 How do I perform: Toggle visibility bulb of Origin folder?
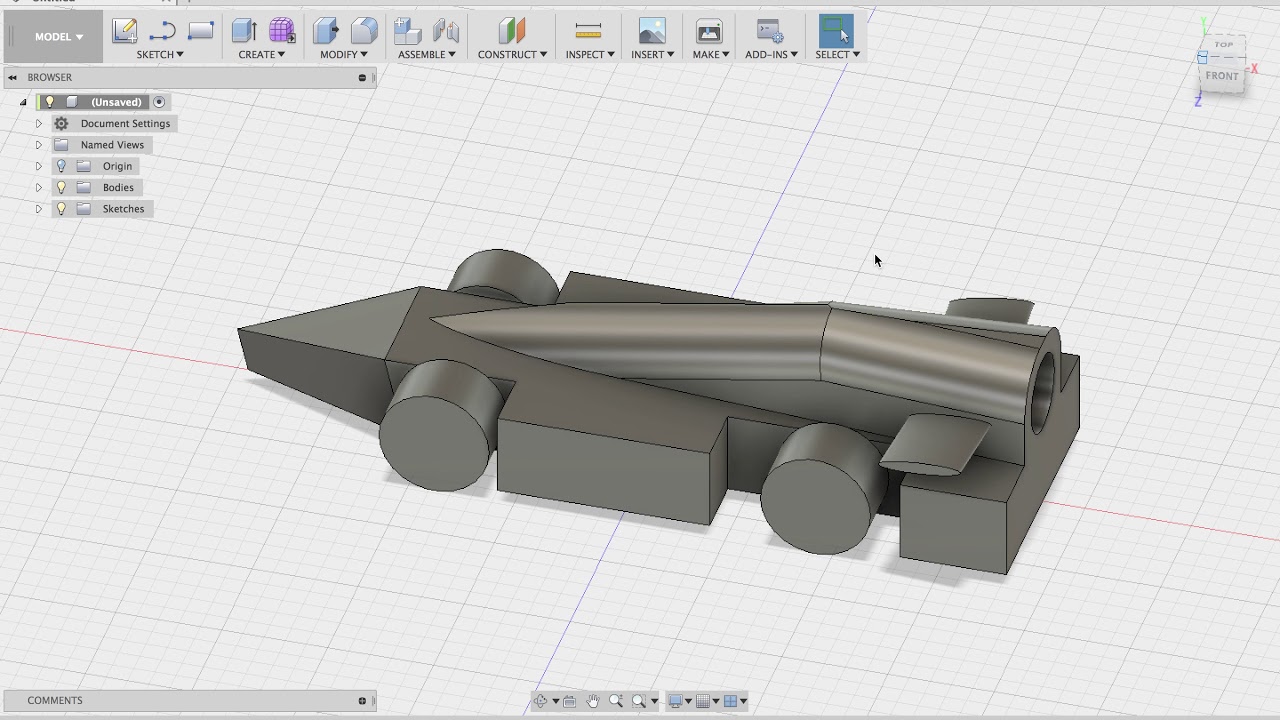61,166
